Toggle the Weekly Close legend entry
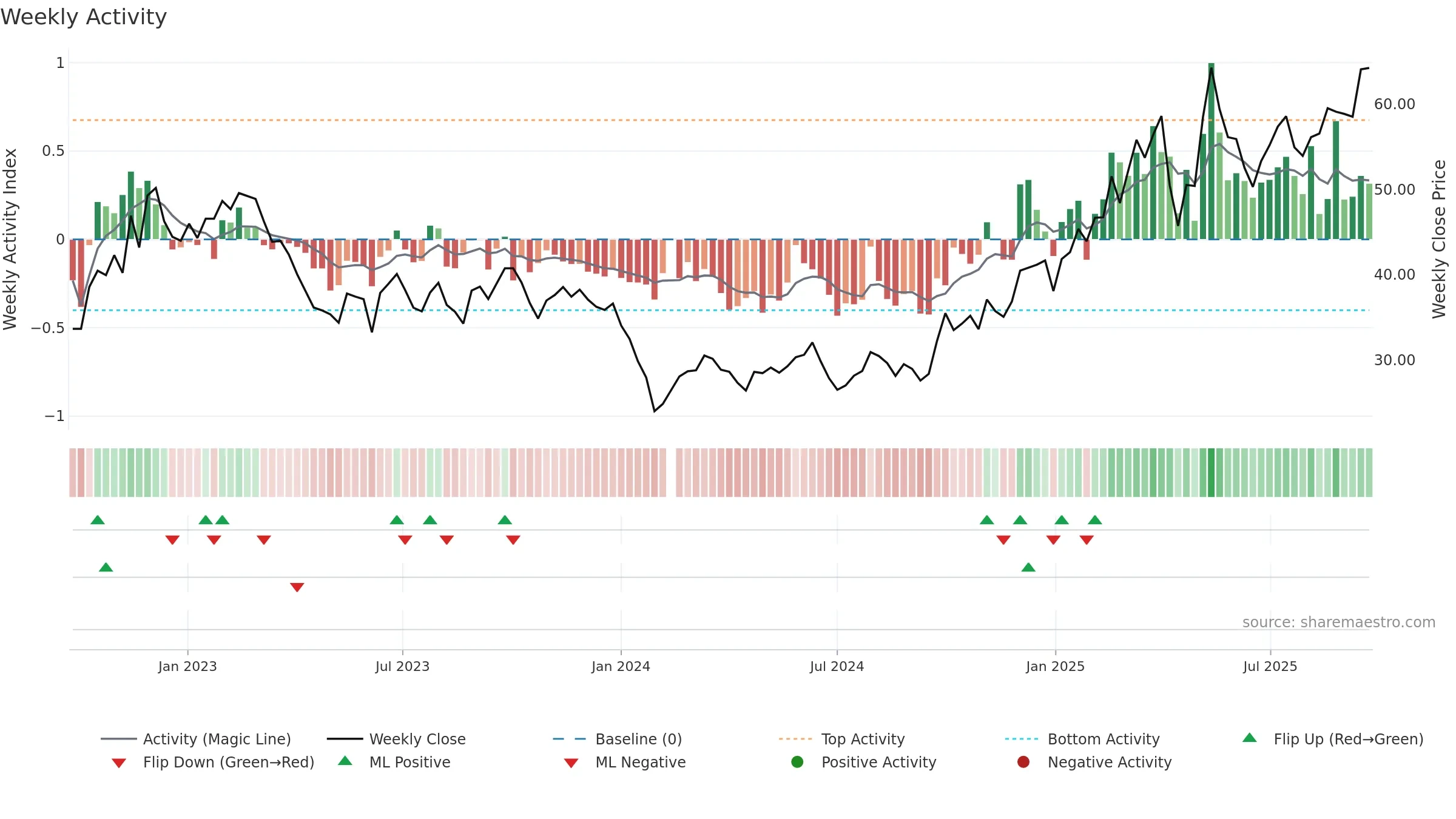This screenshot has height=819, width=1456. [x=396, y=739]
